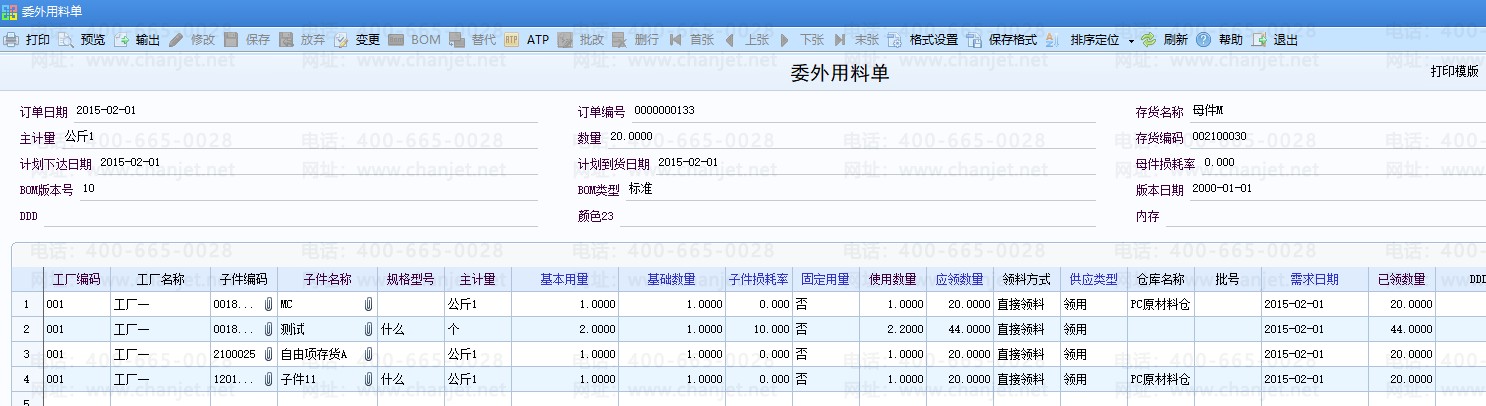
Task: Click 保存格式 save format icon
Action: point(973,40)
